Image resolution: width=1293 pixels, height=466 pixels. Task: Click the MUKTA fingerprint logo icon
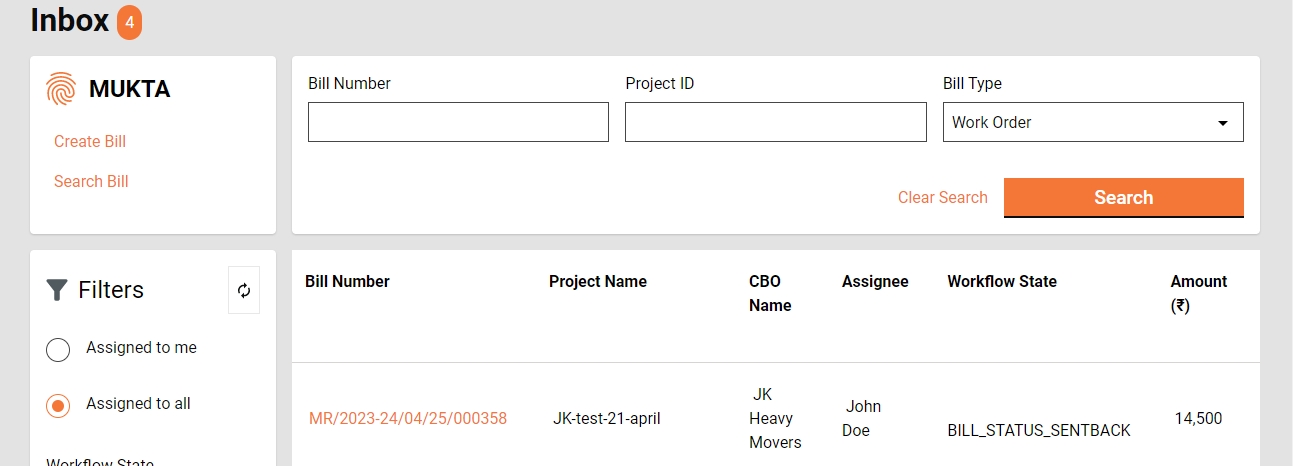(61, 89)
